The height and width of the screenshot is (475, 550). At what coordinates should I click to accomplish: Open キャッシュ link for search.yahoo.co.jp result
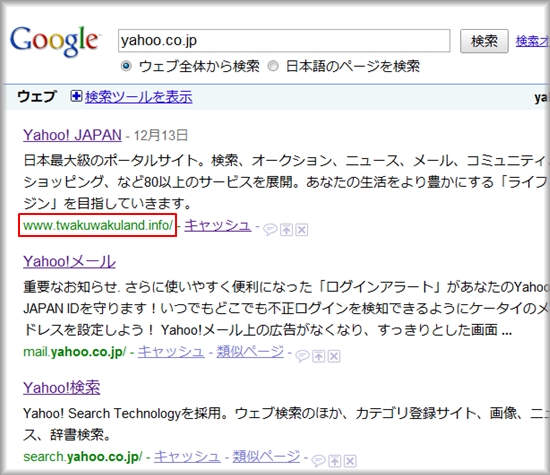point(187,456)
